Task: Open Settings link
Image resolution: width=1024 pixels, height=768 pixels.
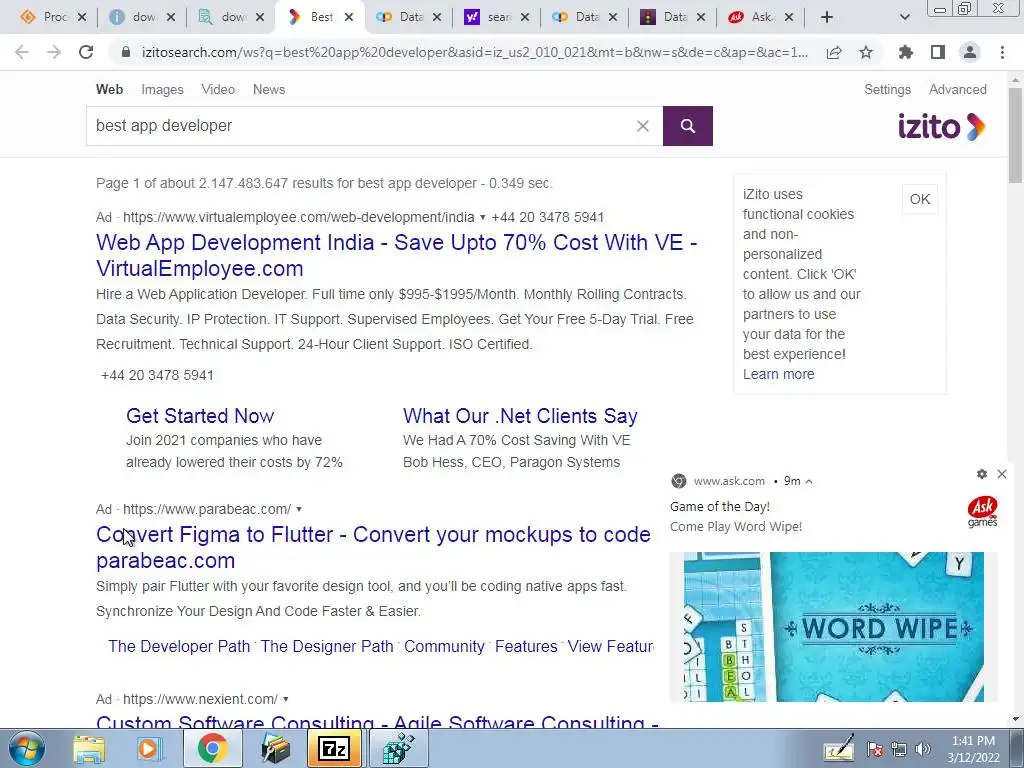Action: click(x=887, y=89)
